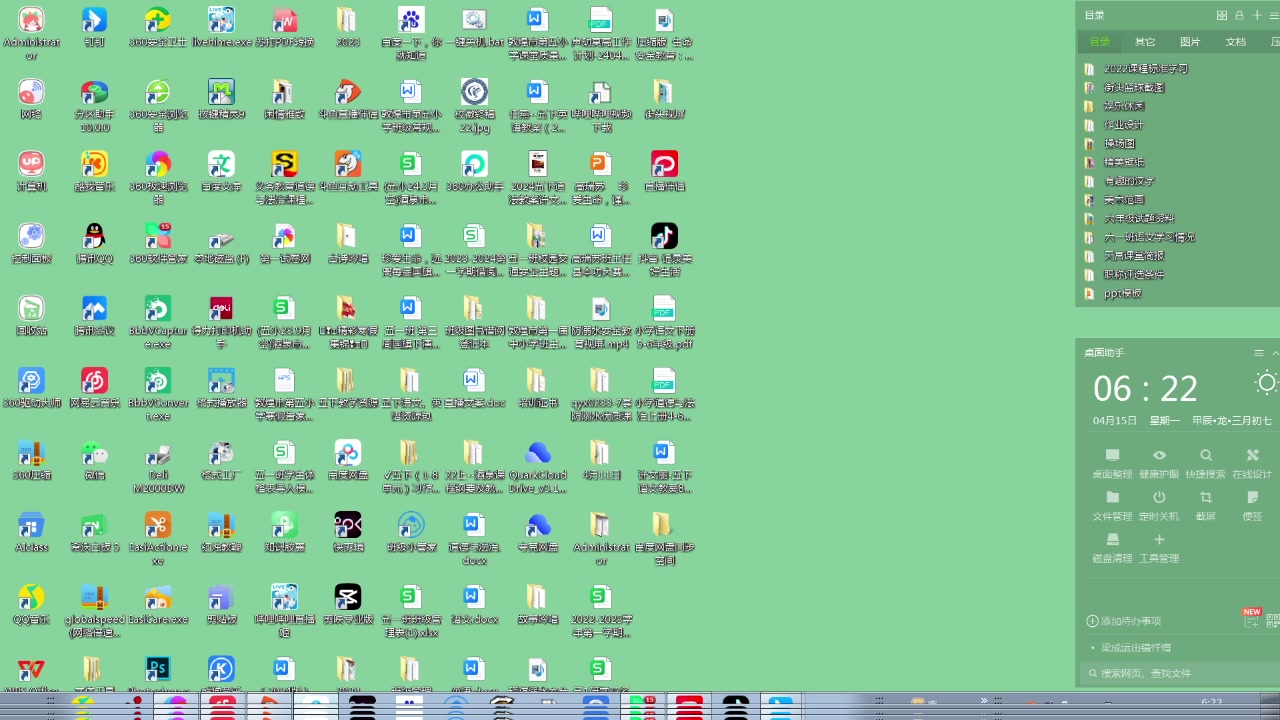The width and height of the screenshot is (1280, 720).
Task: Launch 360极速浏览器
Action: 158,178
